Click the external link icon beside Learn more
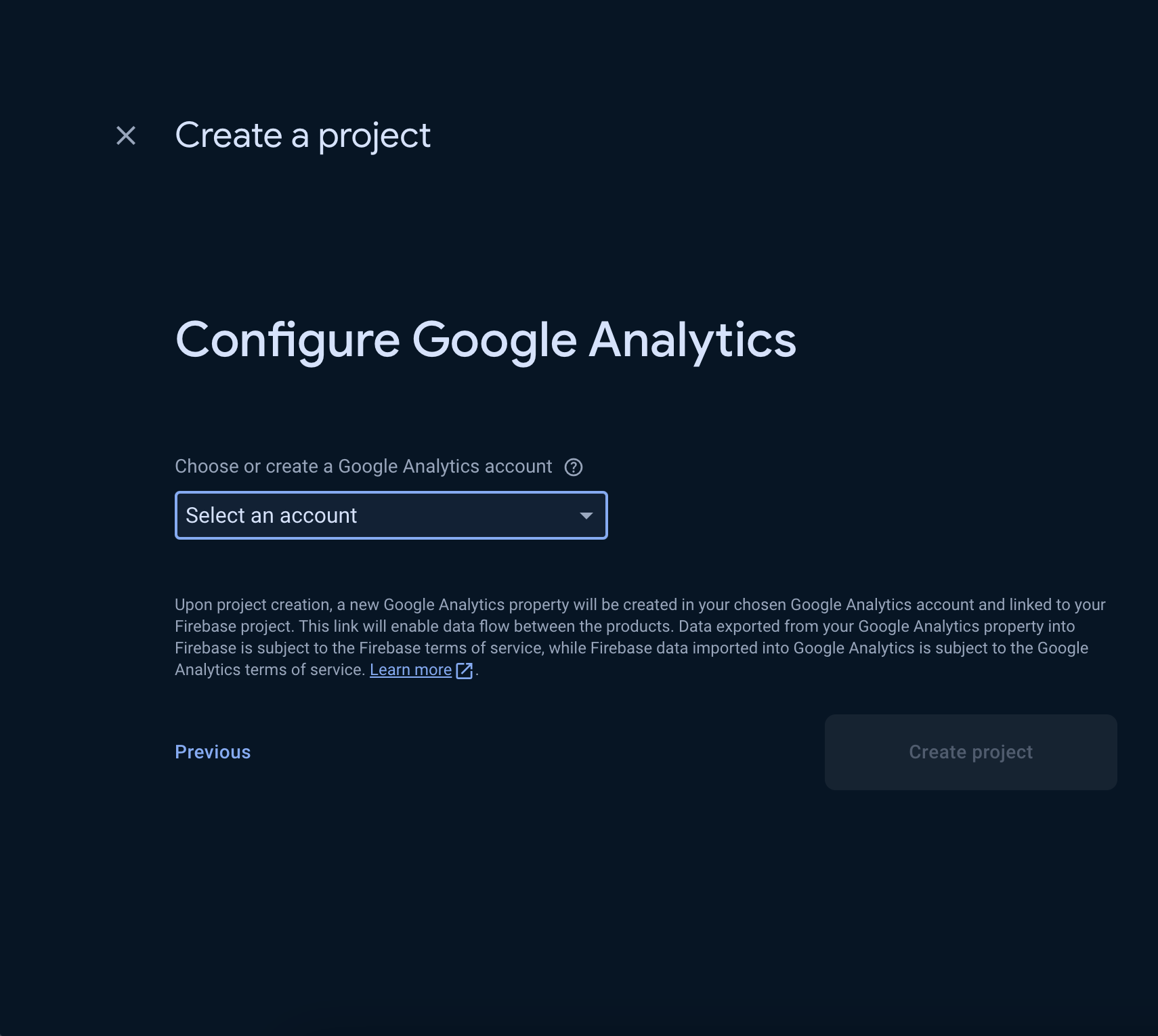 465,670
